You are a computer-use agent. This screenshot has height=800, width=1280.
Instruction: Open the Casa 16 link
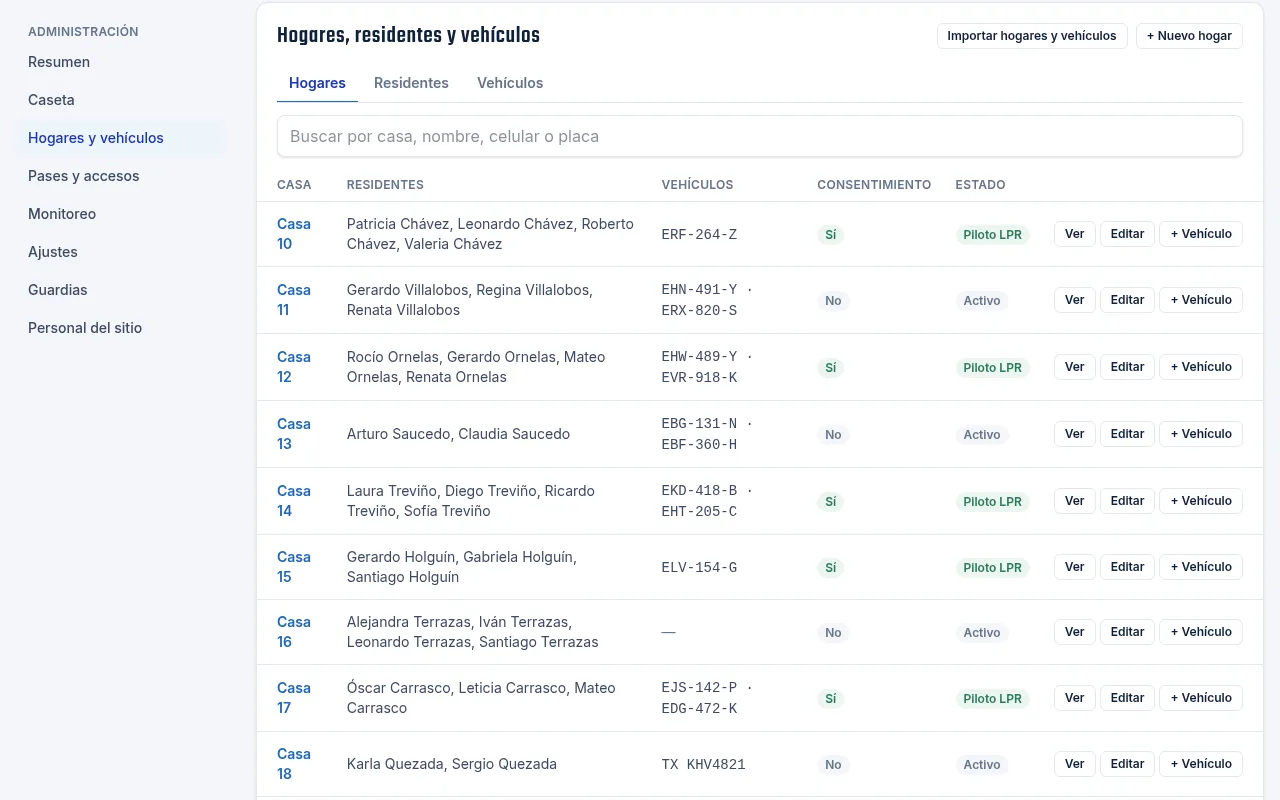coord(294,632)
